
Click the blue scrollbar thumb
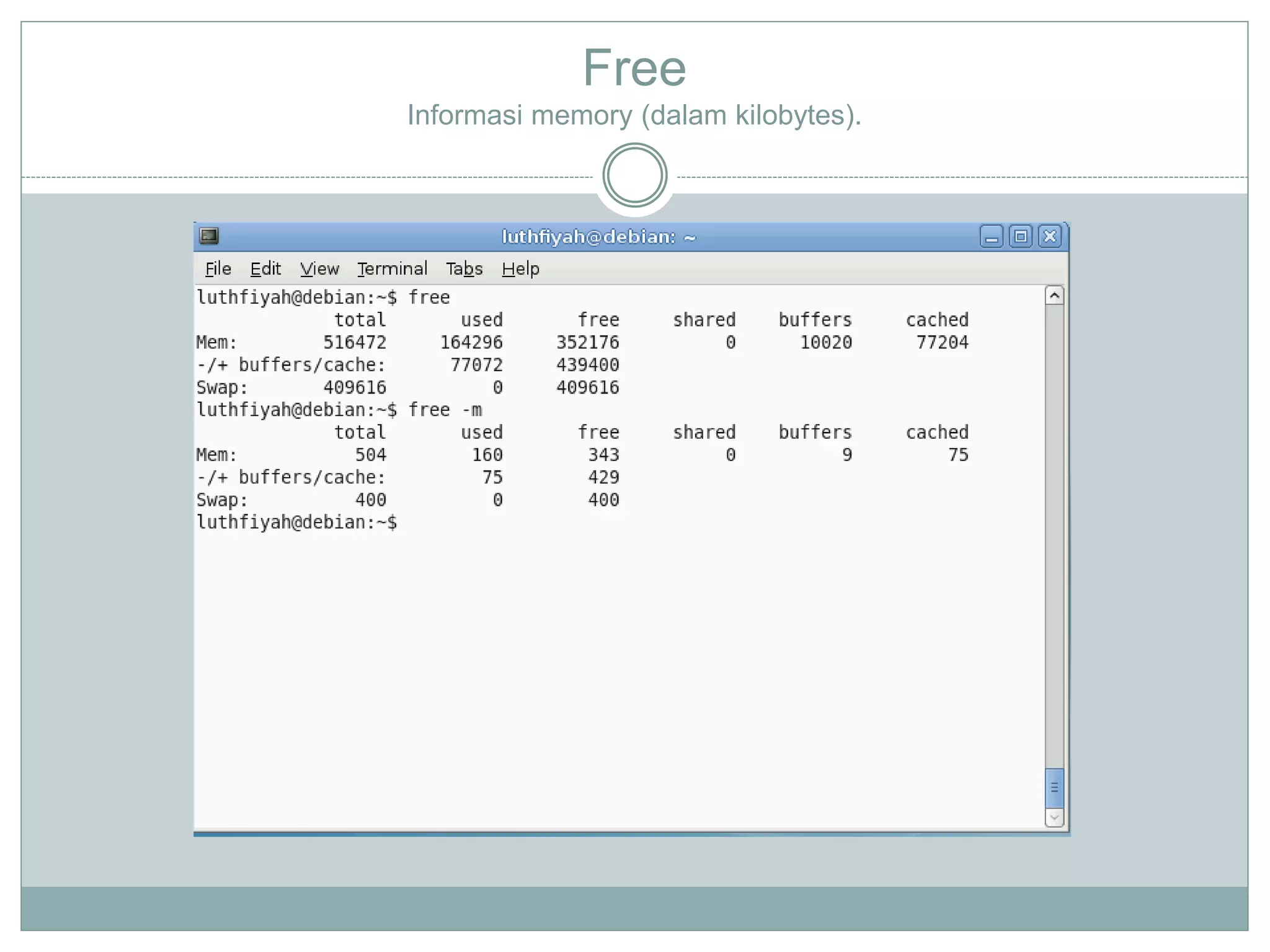[x=1054, y=788]
